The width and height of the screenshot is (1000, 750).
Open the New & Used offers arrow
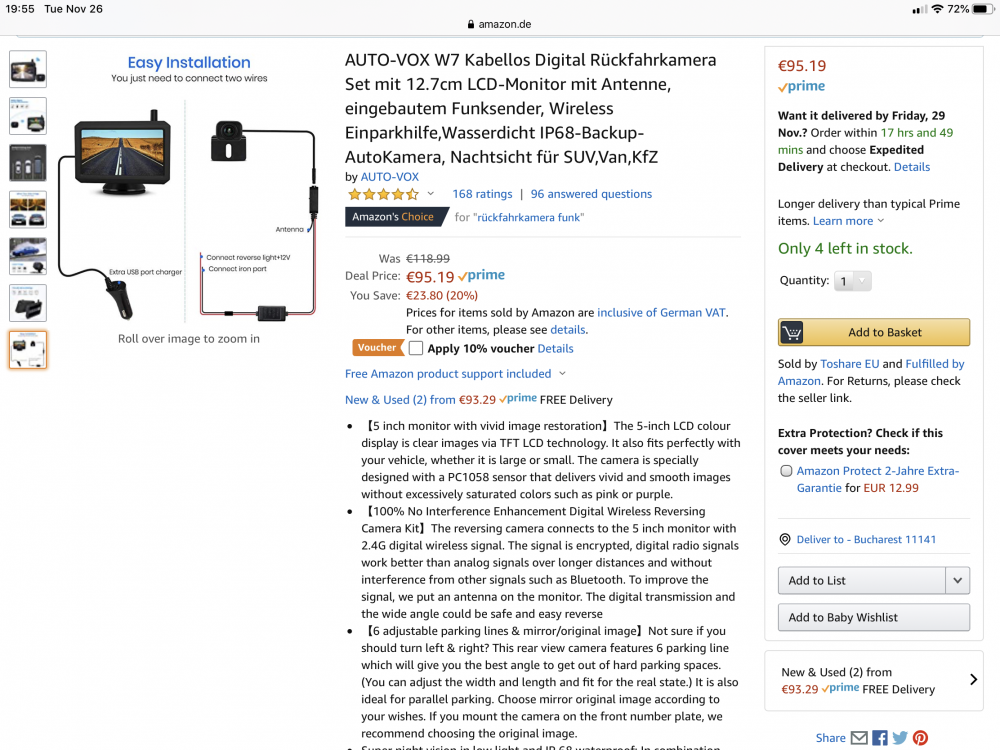tap(973, 680)
